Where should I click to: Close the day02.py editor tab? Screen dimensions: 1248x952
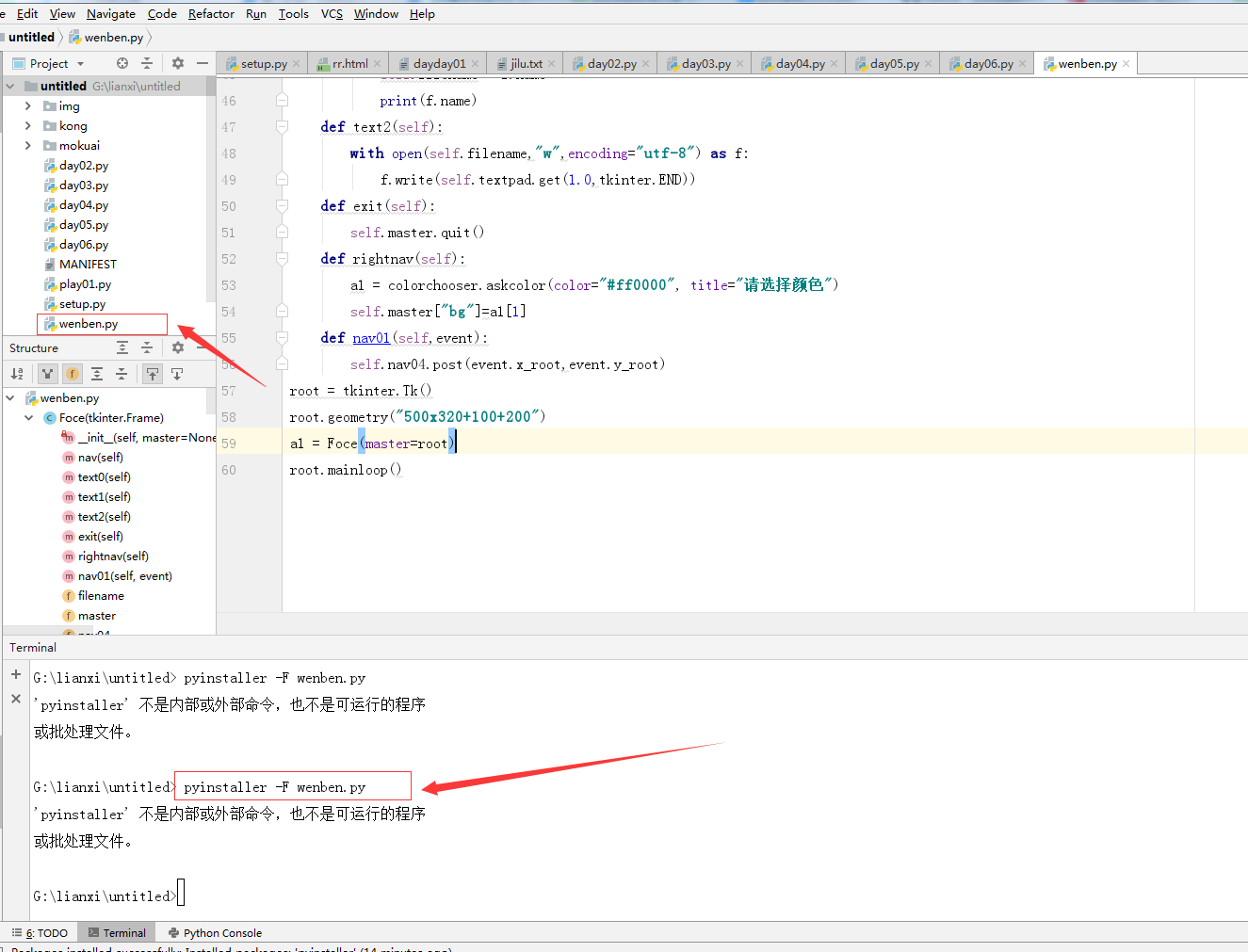click(x=646, y=64)
